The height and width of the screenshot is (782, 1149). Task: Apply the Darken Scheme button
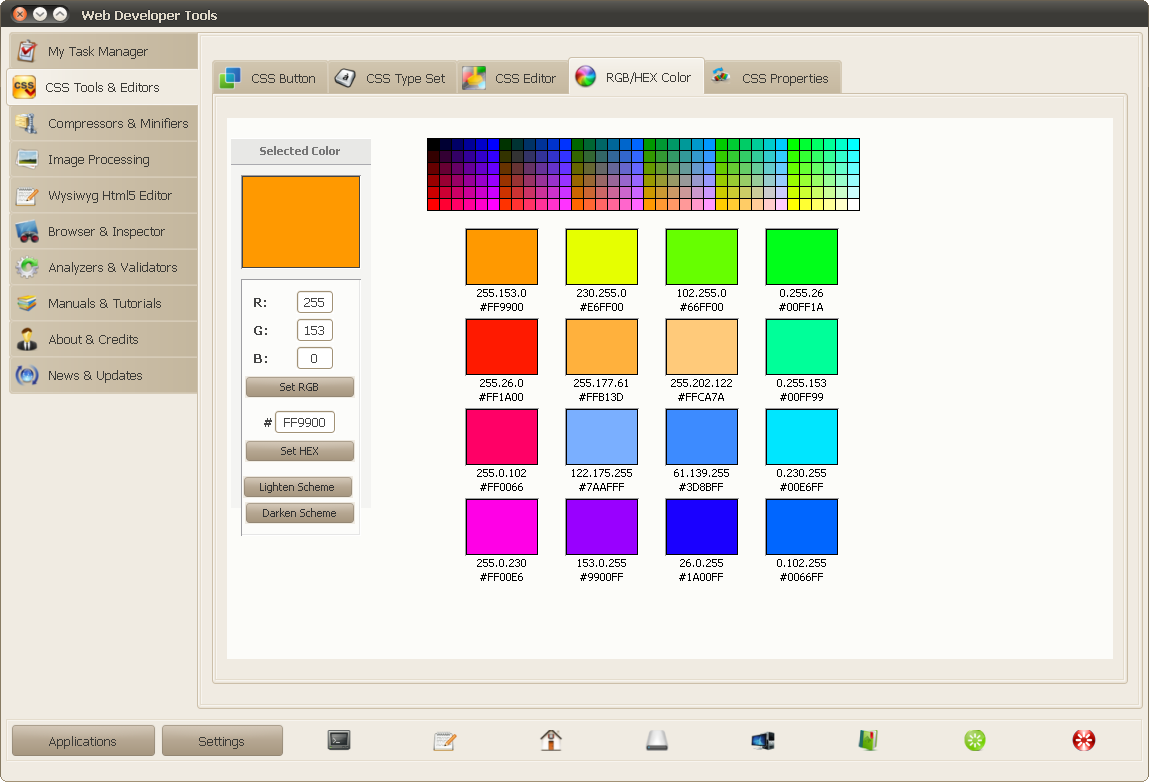[x=299, y=513]
